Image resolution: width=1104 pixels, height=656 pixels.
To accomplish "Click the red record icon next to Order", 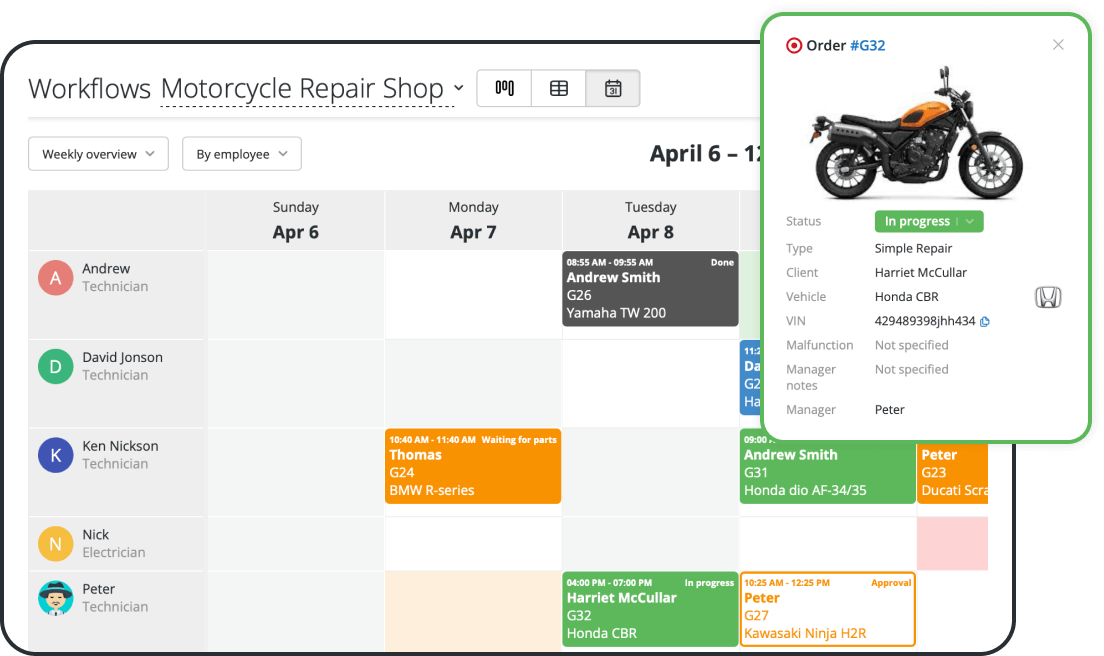I will click(794, 45).
